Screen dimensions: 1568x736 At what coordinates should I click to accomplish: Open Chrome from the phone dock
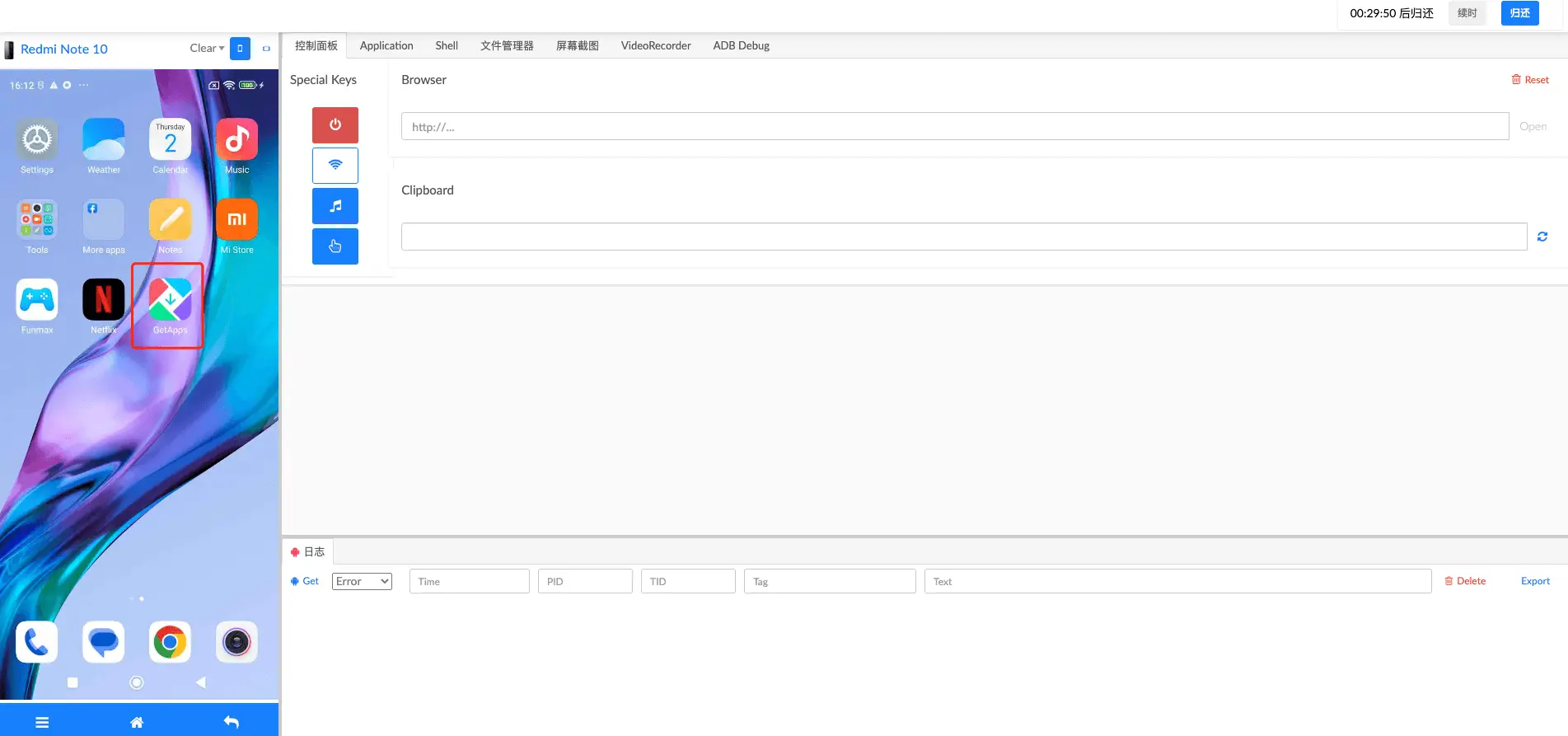(x=170, y=642)
